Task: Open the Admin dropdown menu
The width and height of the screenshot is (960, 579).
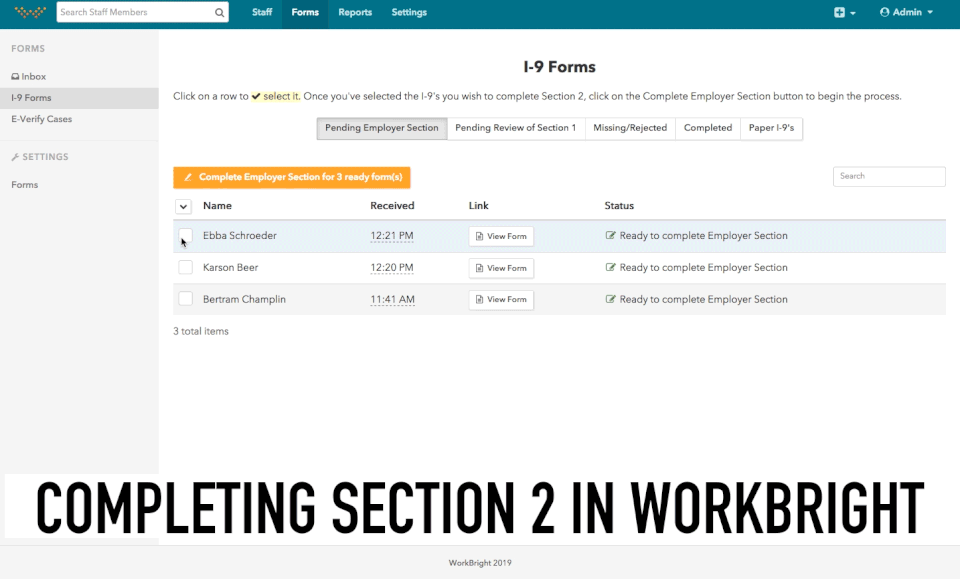Action: pos(906,12)
